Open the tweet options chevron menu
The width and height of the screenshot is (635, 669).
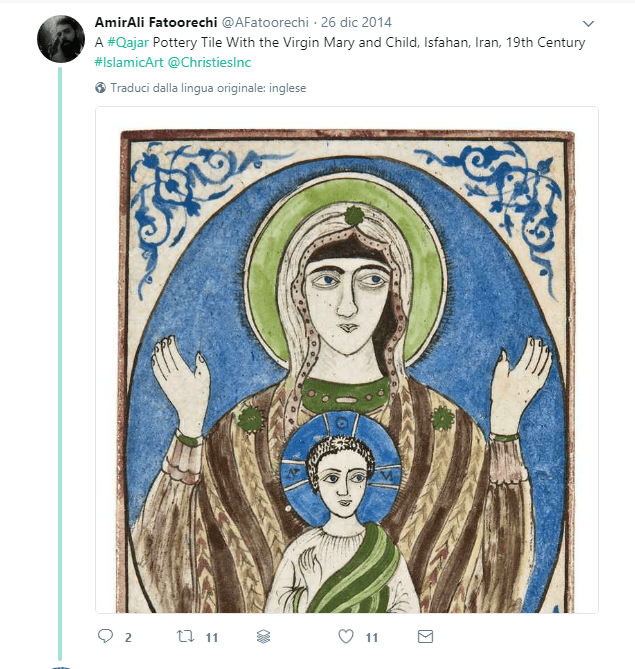pyautogui.click(x=588, y=23)
